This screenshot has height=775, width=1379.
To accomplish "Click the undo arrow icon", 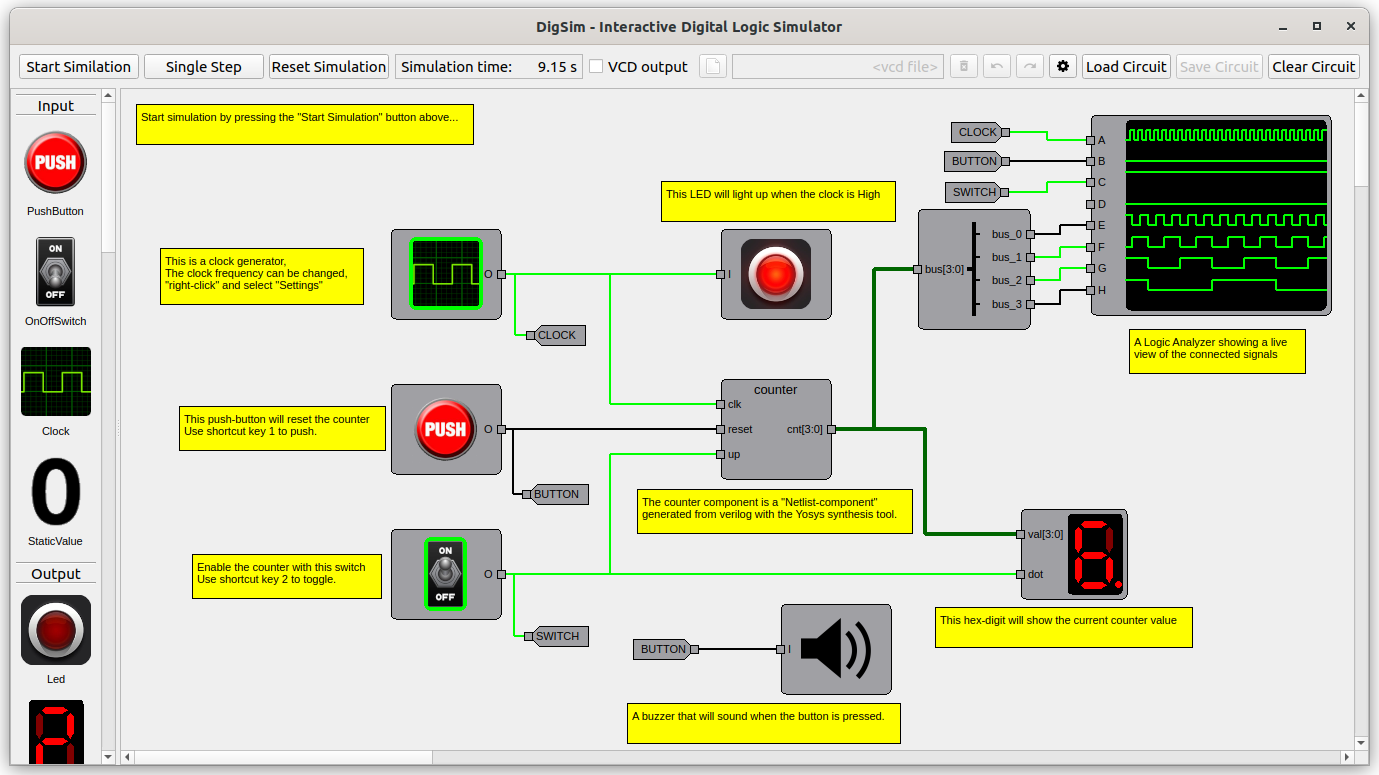I will pyautogui.click(x=996, y=66).
